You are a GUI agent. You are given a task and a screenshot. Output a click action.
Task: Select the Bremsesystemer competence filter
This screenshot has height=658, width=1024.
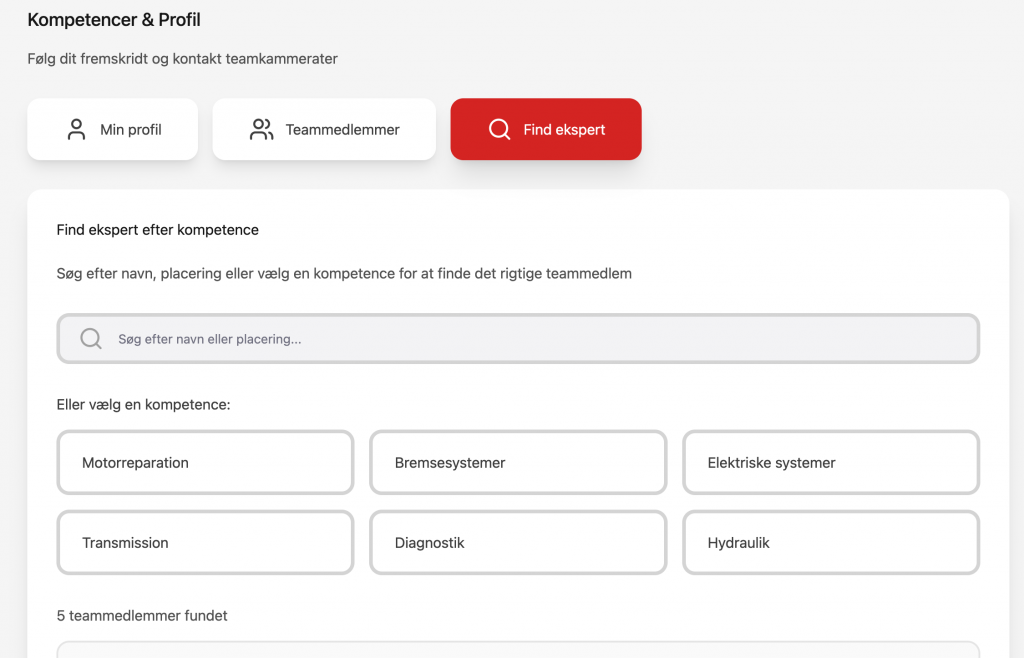point(518,463)
